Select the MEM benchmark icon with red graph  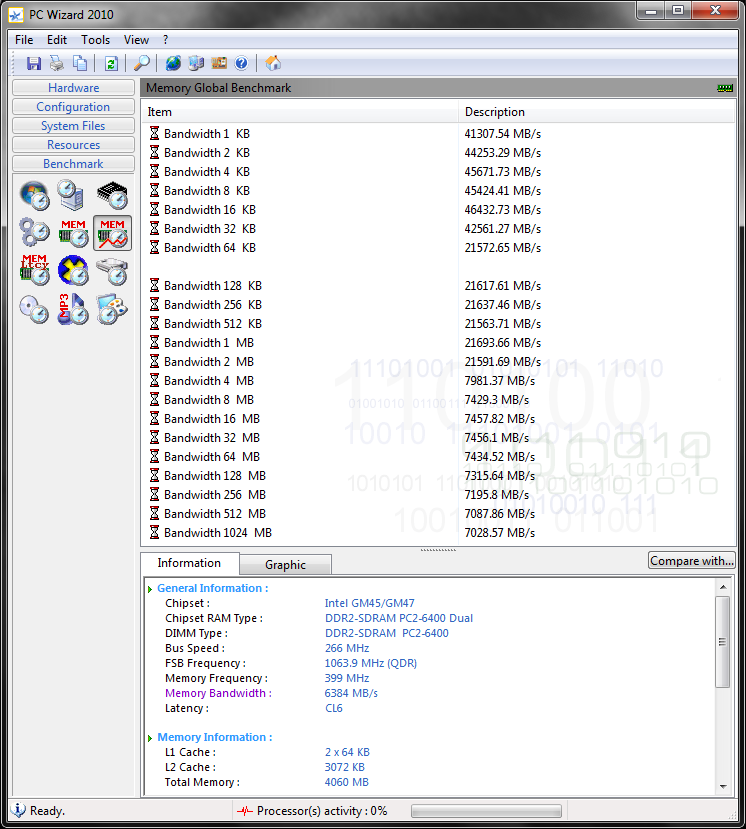[113, 233]
